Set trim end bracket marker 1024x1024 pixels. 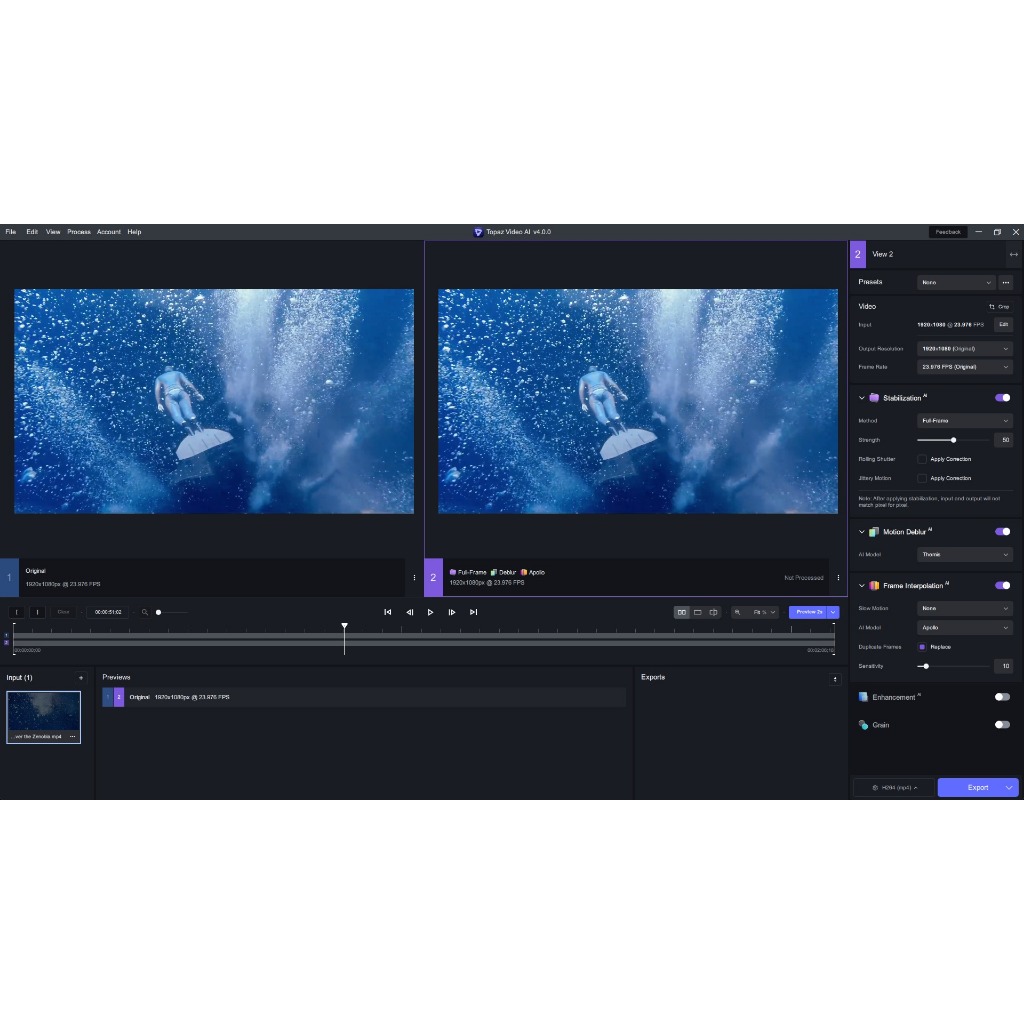pyautogui.click(x=37, y=612)
